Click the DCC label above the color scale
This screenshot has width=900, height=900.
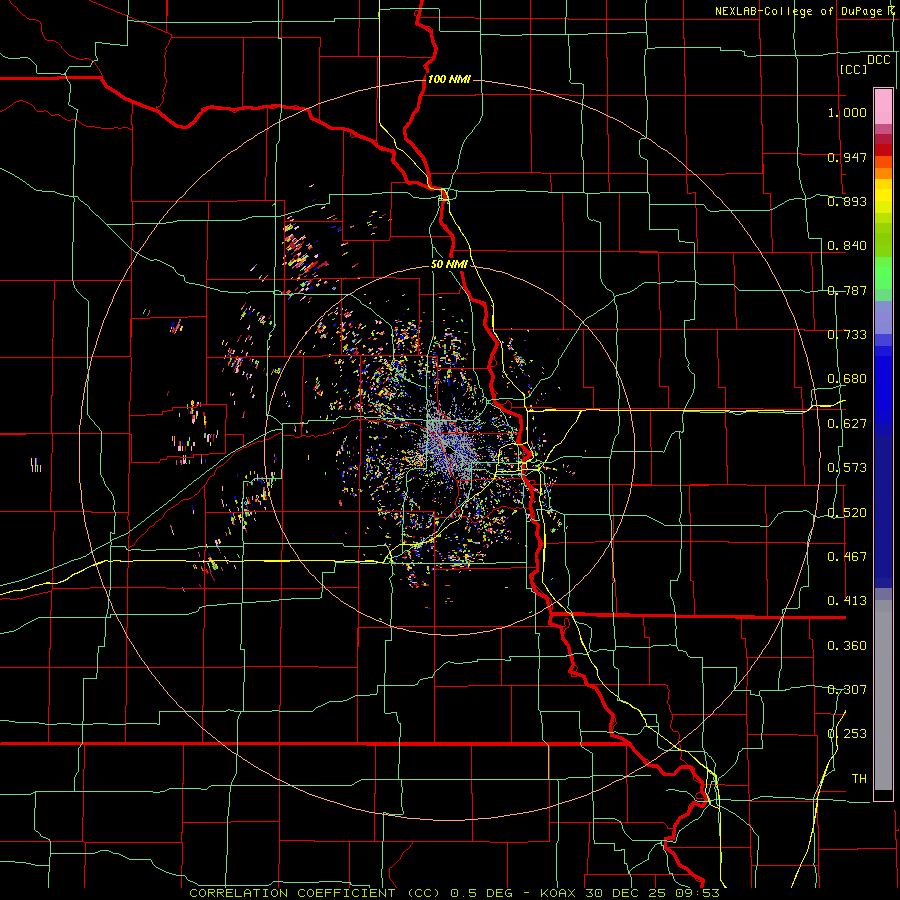coord(879,60)
